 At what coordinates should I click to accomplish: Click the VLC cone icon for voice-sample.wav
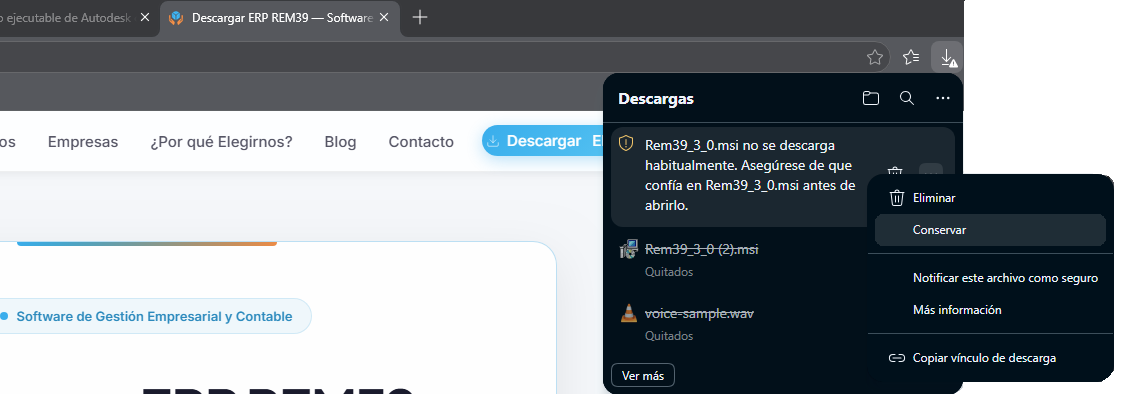click(x=628, y=313)
